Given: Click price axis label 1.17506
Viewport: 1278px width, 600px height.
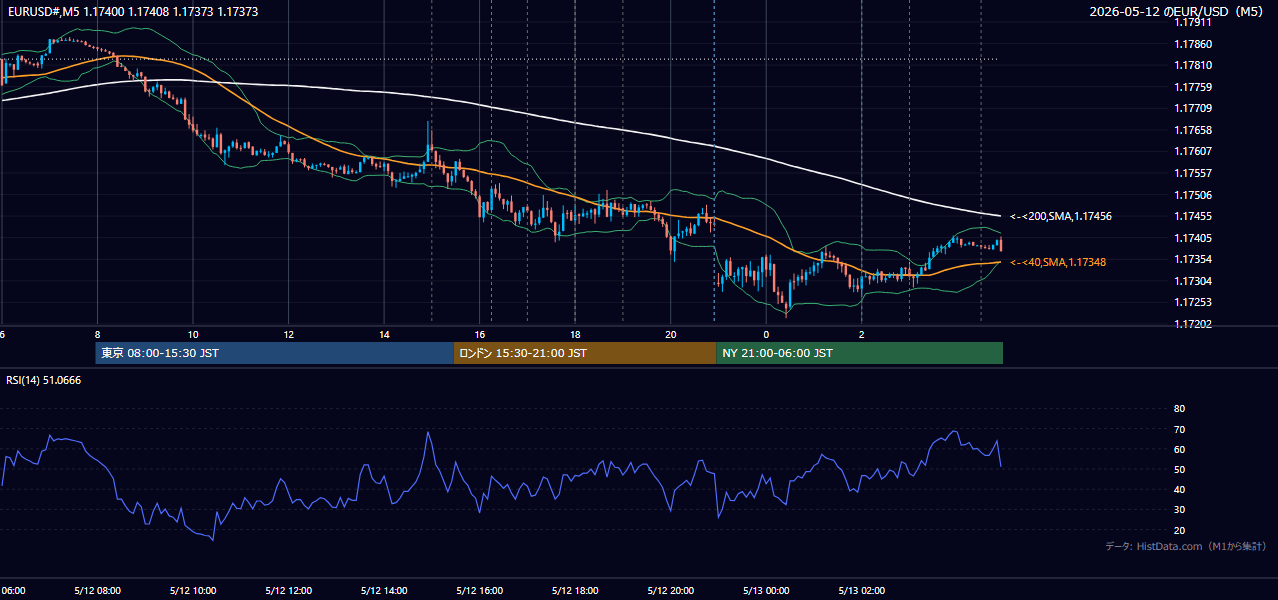Looking at the screenshot, I should pyautogui.click(x=1193, y=195).
